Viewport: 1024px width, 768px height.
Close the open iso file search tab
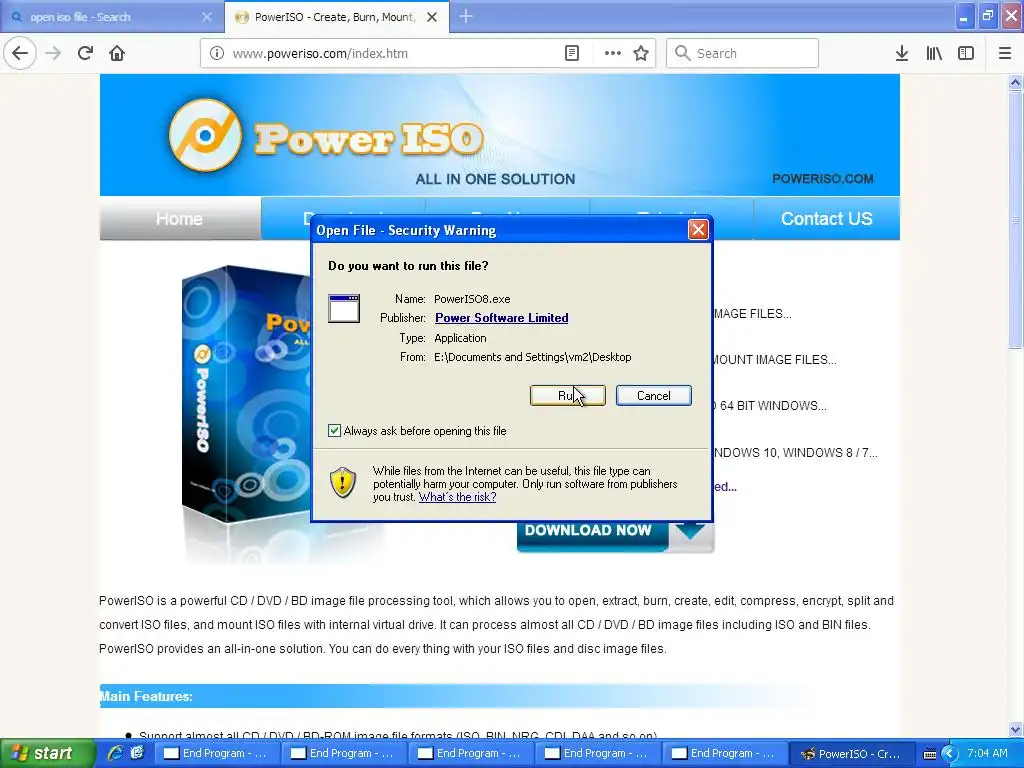tap(206, 17)
